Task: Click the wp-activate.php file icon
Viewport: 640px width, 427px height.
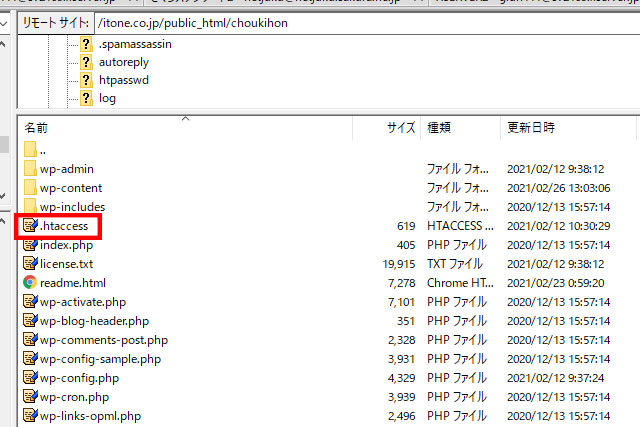Action: pyautogui.click(x=30, y=302)
